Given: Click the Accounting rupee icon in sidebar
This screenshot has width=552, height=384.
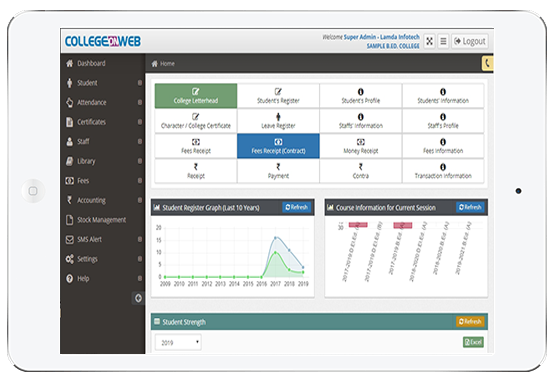Looking at the screenshot, I should (69, 200).
